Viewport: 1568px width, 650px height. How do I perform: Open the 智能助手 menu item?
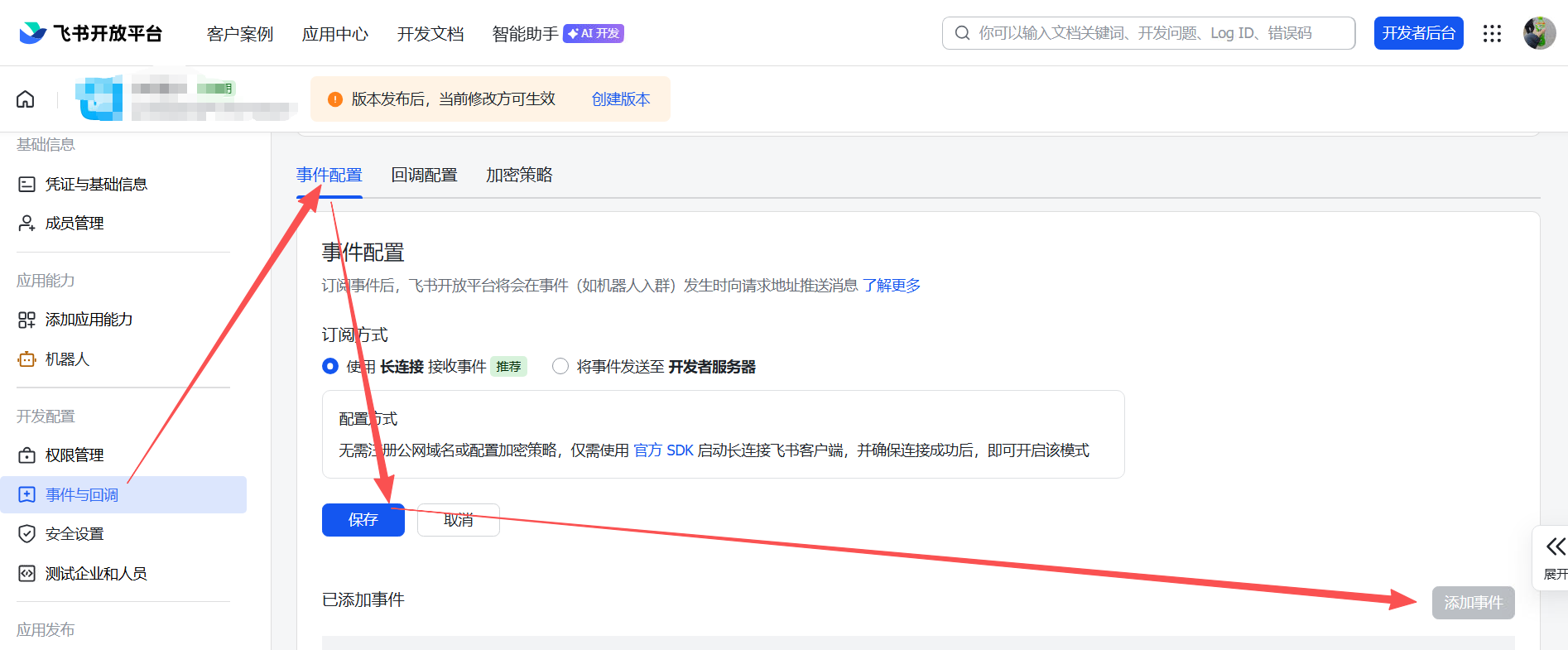(525, 34)
